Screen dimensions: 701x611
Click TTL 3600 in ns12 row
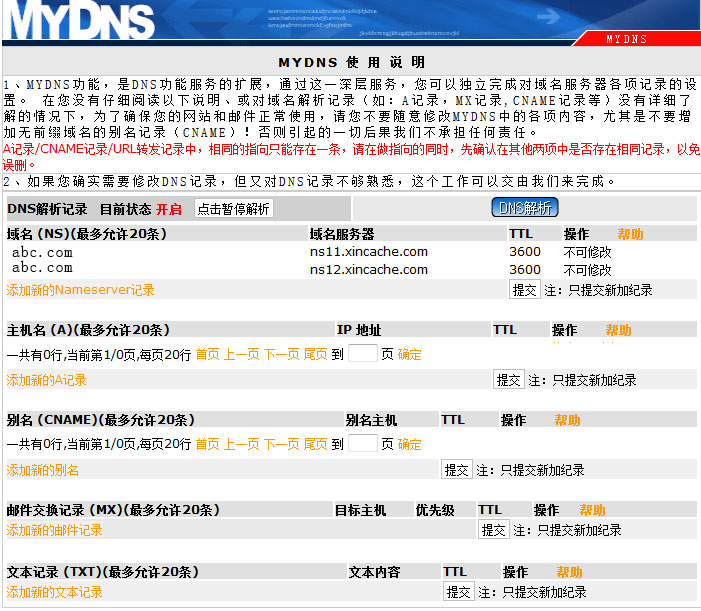pos(525,270)
